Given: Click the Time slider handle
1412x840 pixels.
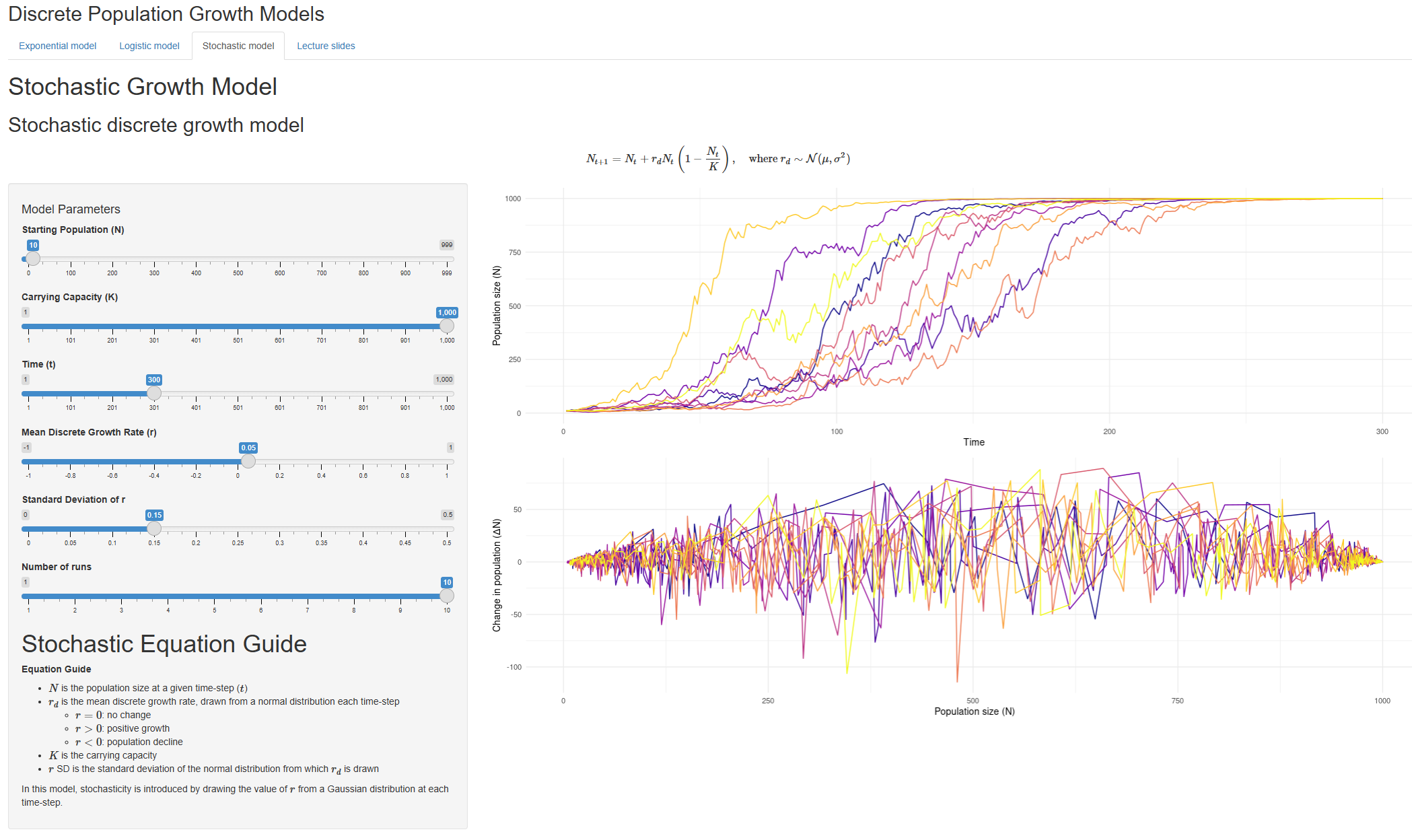Looking at the screenshot, I should [x=154, y=393].
